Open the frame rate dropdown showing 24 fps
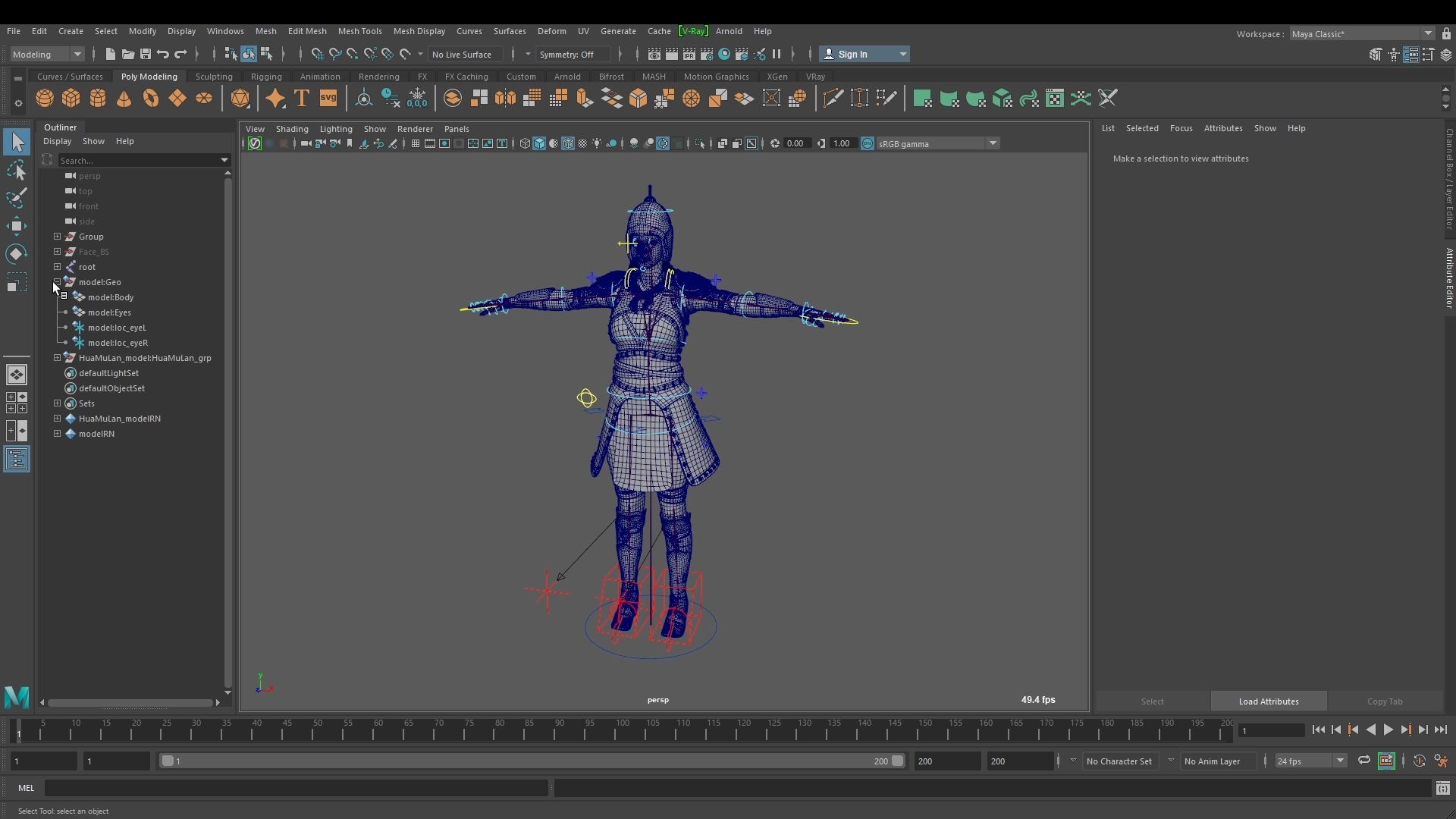The width and height of the screenshot is (1456, 819). click(x=1339, y=761)
